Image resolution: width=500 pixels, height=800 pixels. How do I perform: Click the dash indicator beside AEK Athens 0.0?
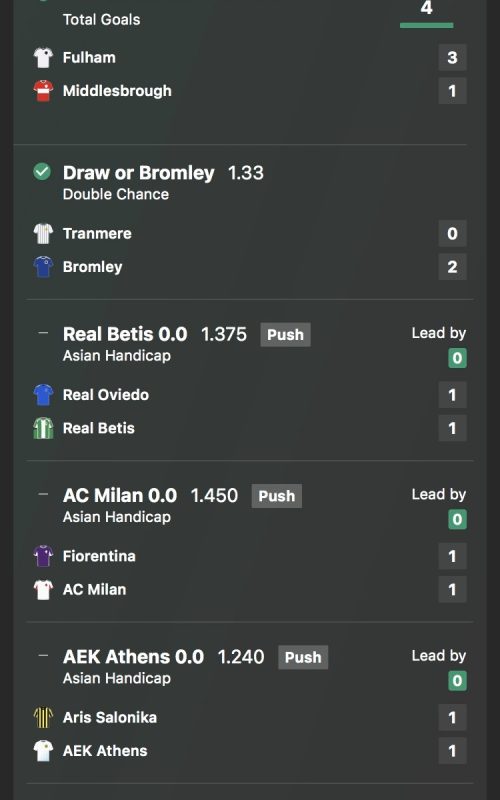click(x=43, y=656)
